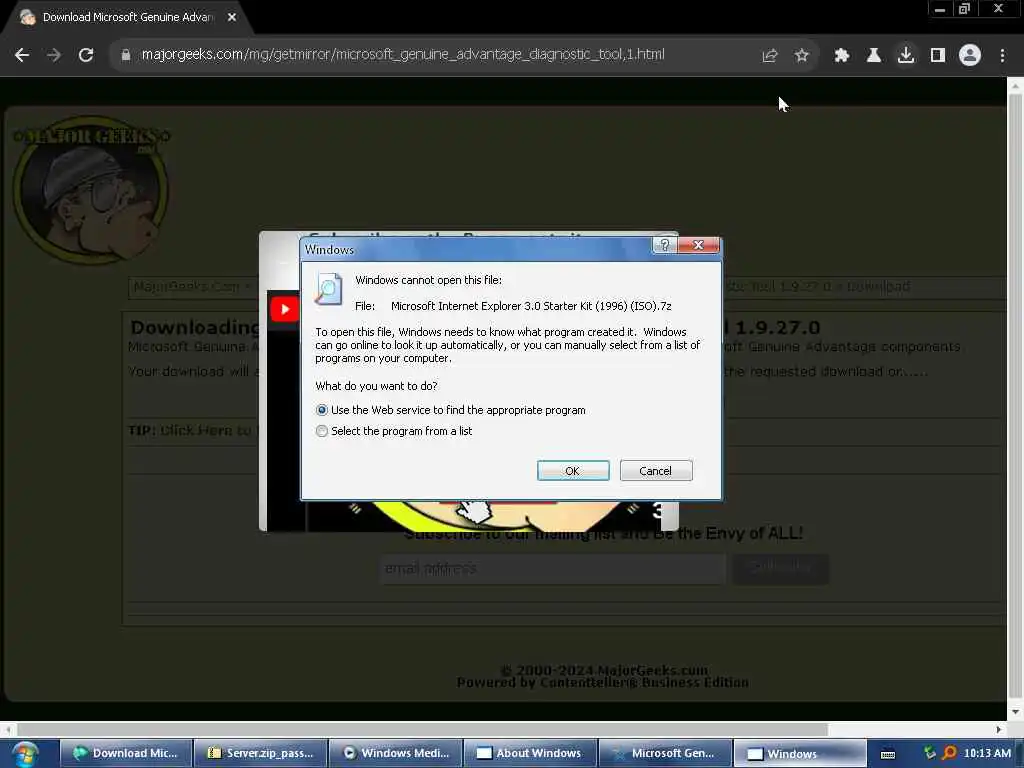
Task: Open the Windows Start orb
Action: click(25, 754)
